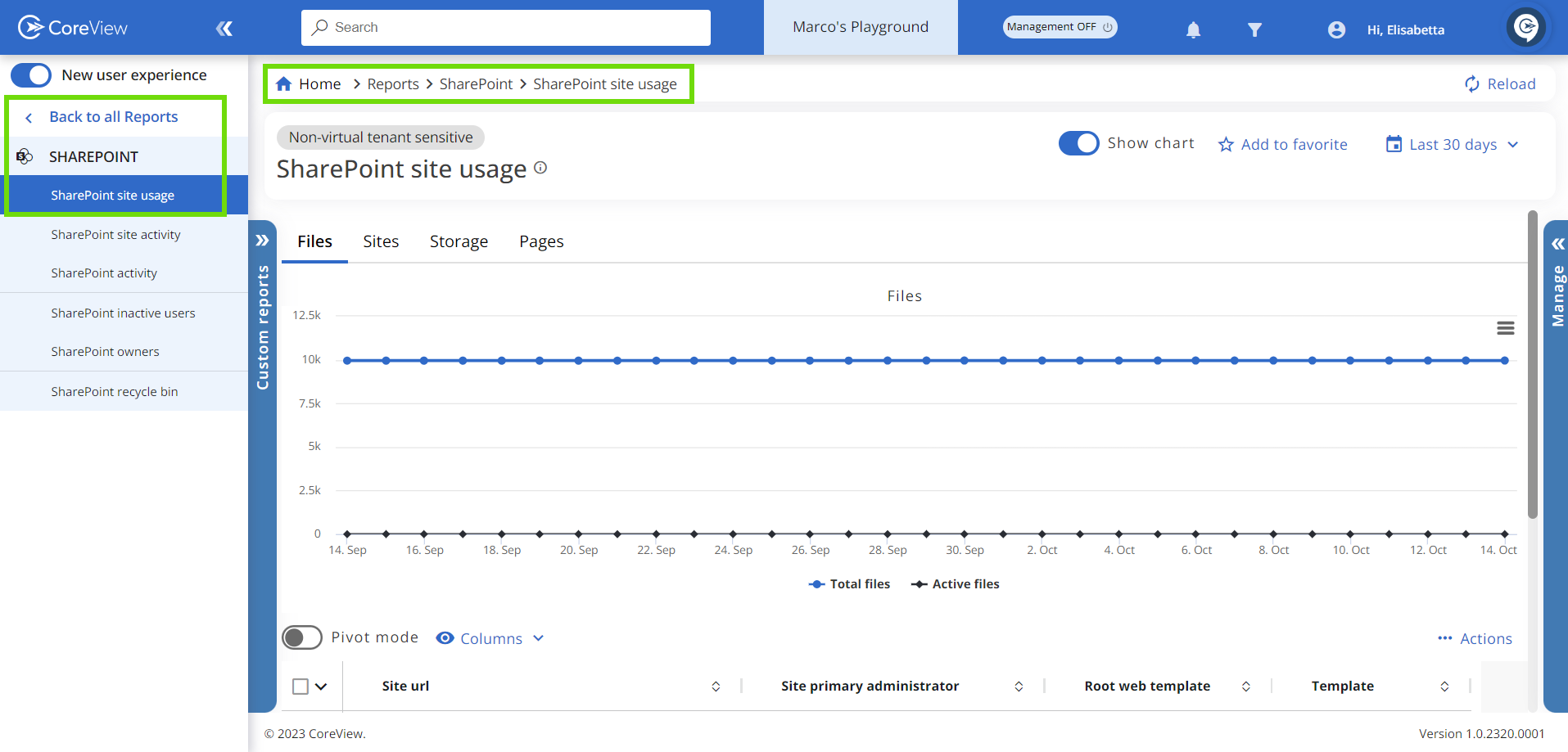The width and height of the screenshot is (1568, 752).
Task: Click the info icon beside report title
Action: (540, 167)
